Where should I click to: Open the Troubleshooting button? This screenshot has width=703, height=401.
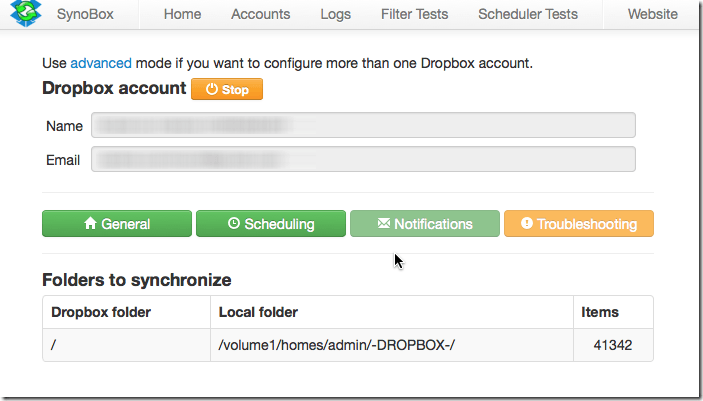[x=579, y=223]
